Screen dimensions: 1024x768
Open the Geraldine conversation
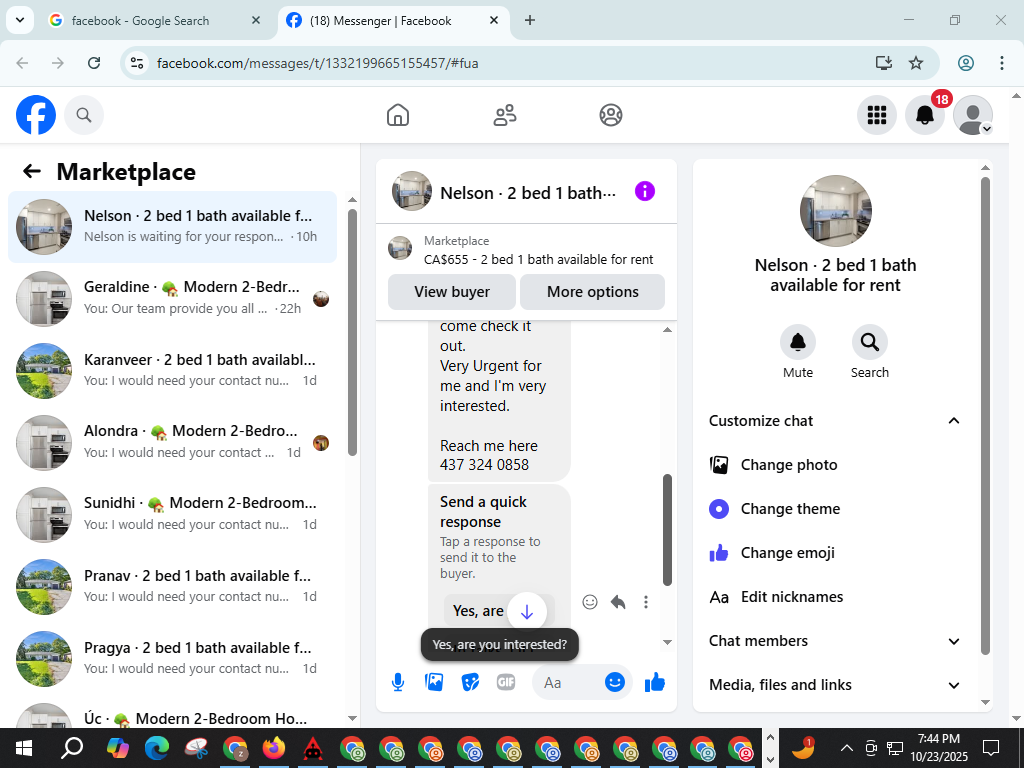pos(172,298)
